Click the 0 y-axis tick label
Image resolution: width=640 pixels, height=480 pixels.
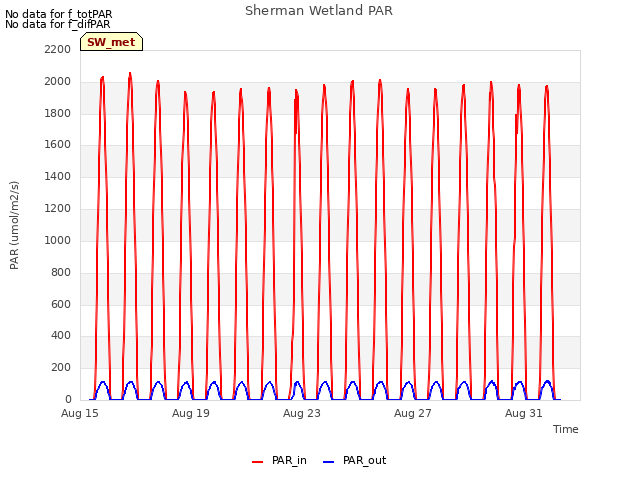(68, 399)
